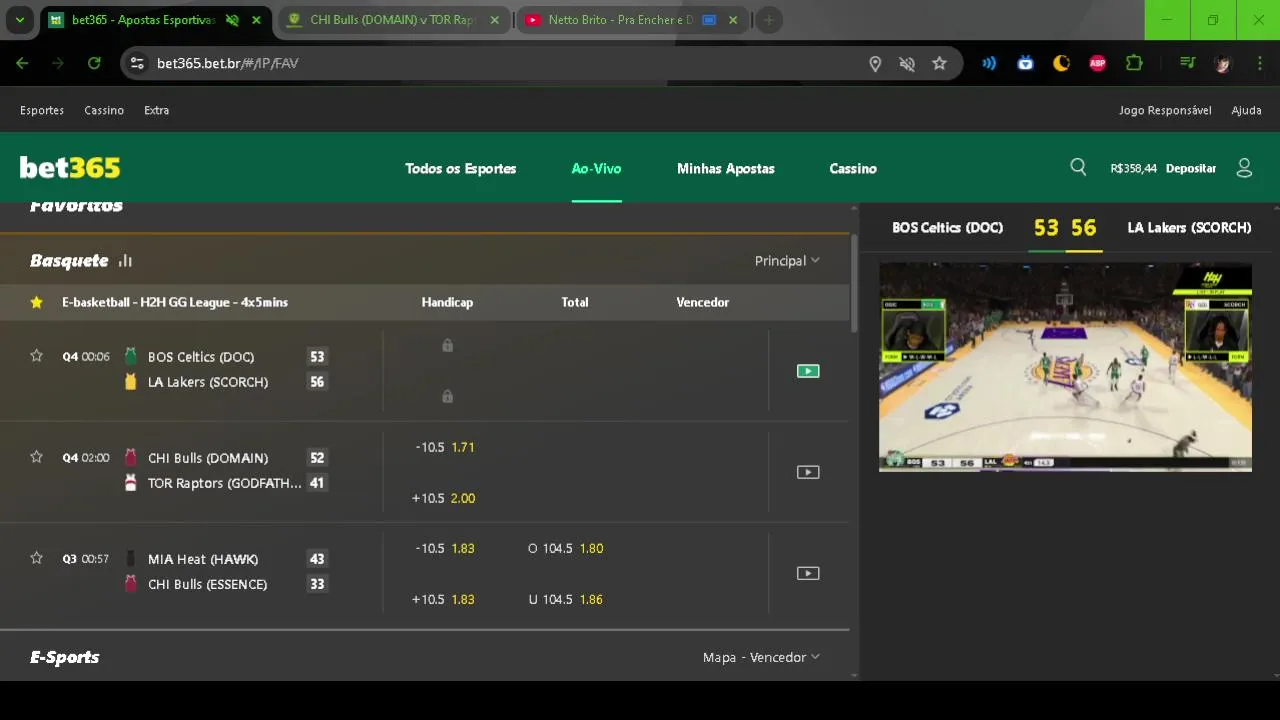Open Basquete statistics bars icon
This screenshot has width=1280, height=720.
(125, 261)
